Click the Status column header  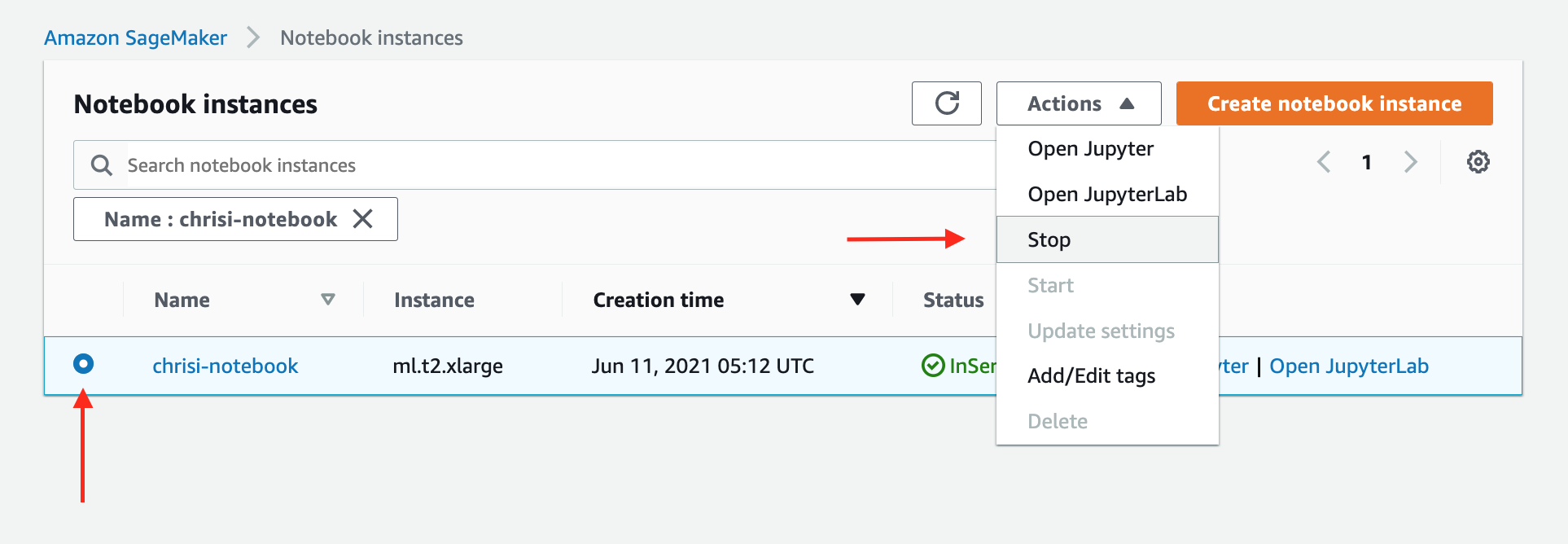(953, 301)
